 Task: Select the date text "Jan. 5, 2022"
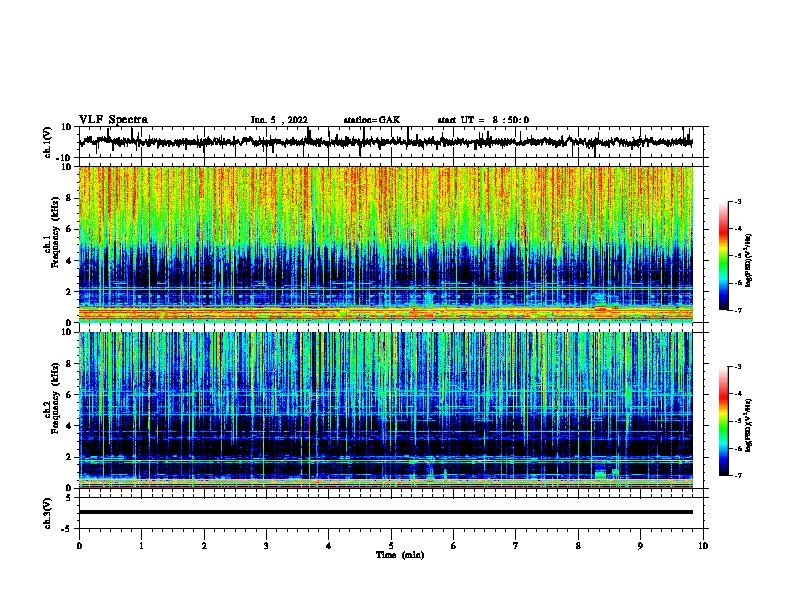279,120
